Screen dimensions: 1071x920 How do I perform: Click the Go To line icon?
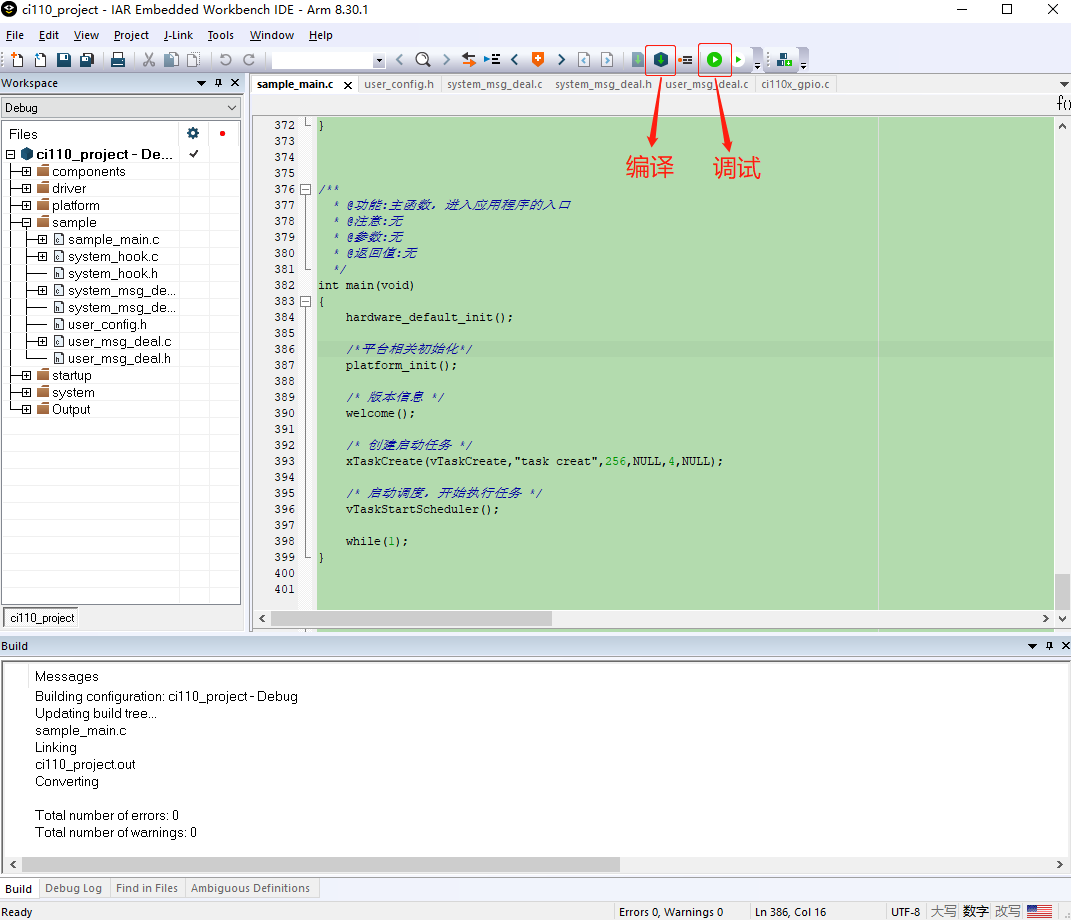pyautogui.click(x=492, y=60)
